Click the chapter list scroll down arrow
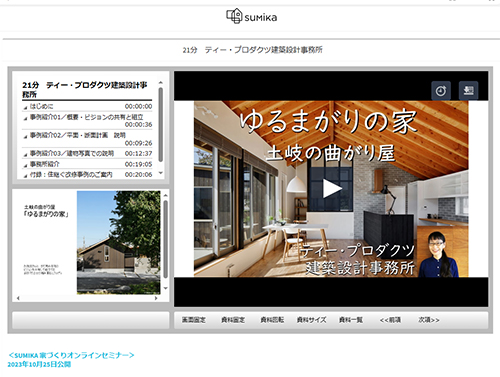This screenshot has height=377, width=500. pyautogui.click(x=161, y=173)
